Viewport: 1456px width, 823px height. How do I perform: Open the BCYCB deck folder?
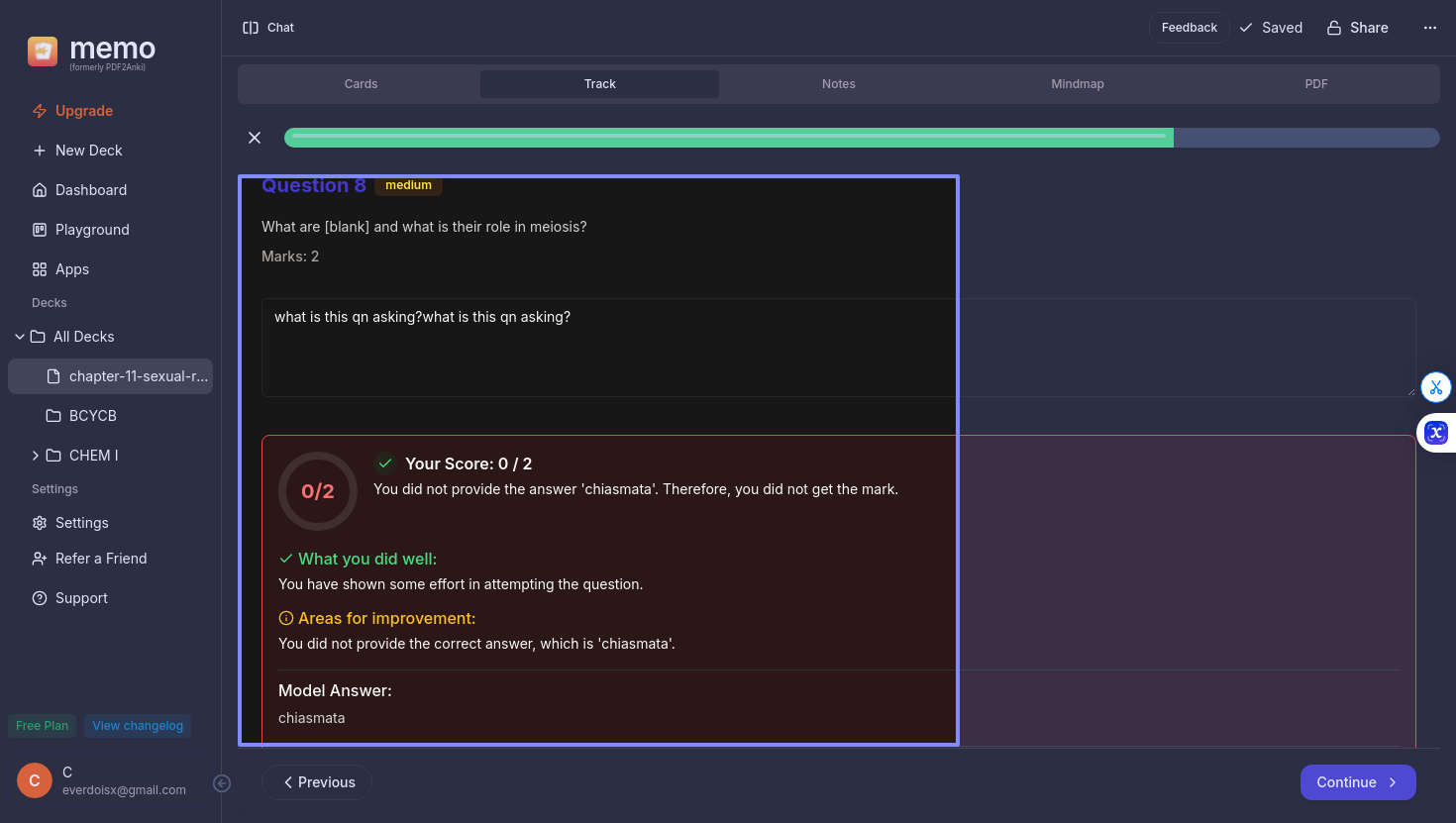pyautogui.click(x=92, y=416)
